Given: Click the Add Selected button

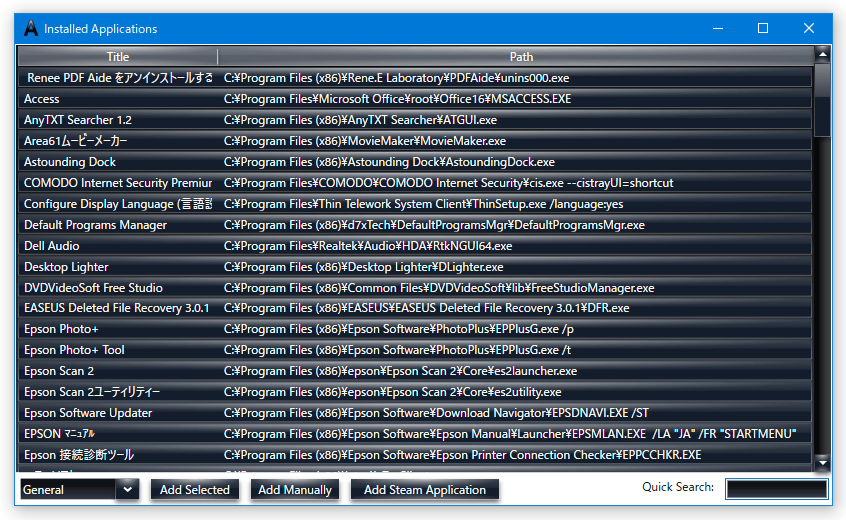Looking at the screenshot, I should point(195,489).
